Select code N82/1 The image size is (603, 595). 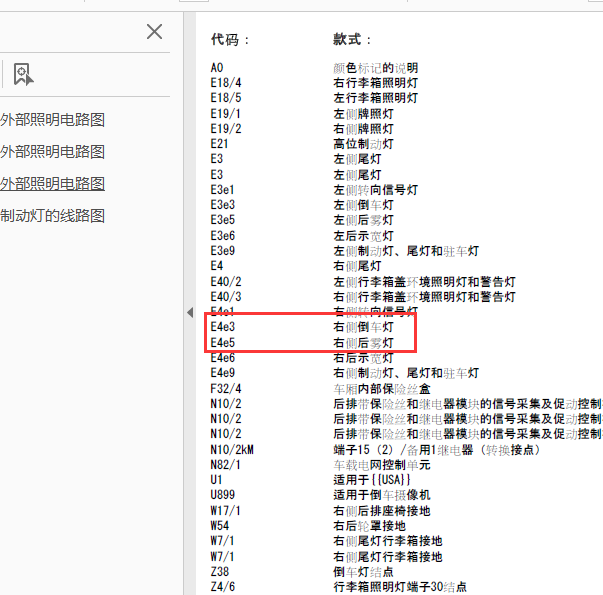[225, 465]
